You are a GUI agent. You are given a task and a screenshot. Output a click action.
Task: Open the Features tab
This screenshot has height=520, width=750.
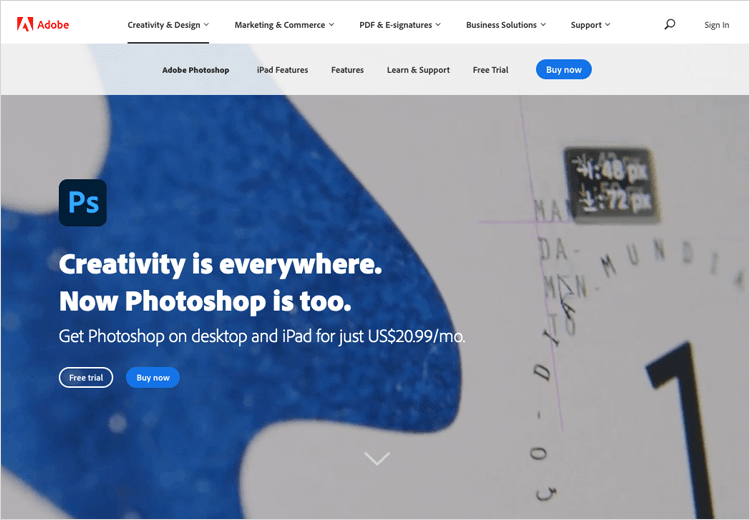(x=347, y=70)
